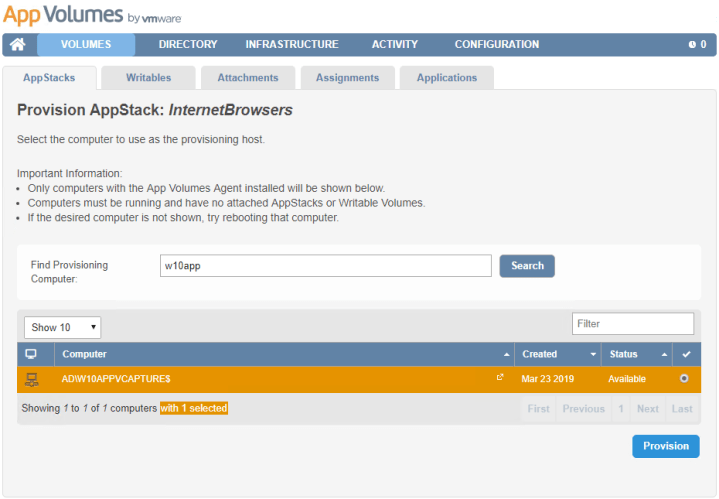
Task: Click the Mar 23 2019 created date
Action: point(548,379)
